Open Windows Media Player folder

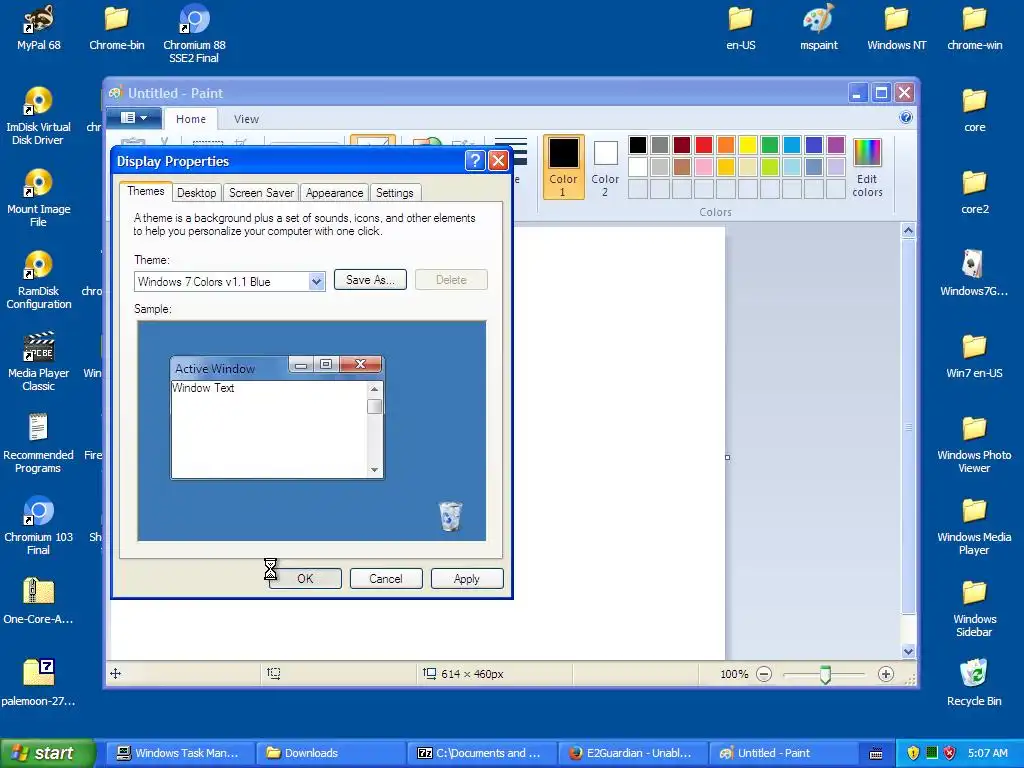pos(974,526)
